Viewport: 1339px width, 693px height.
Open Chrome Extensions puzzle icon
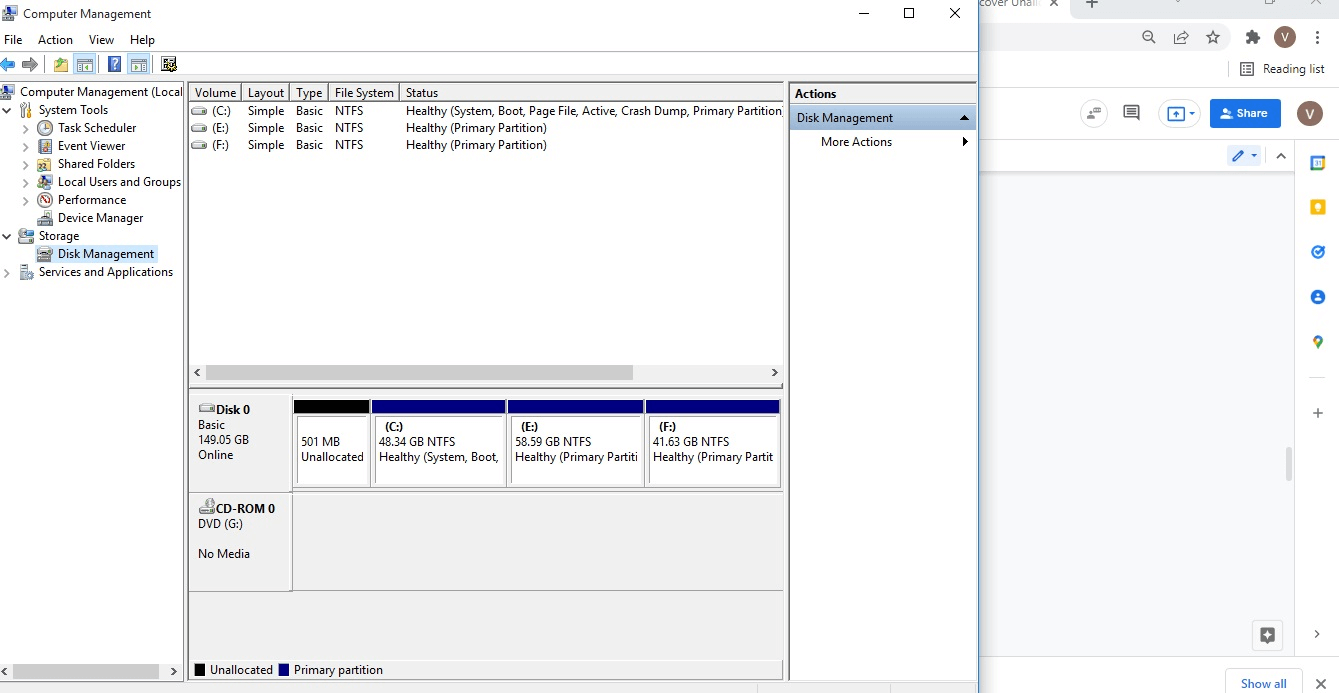pos(1253,37)
